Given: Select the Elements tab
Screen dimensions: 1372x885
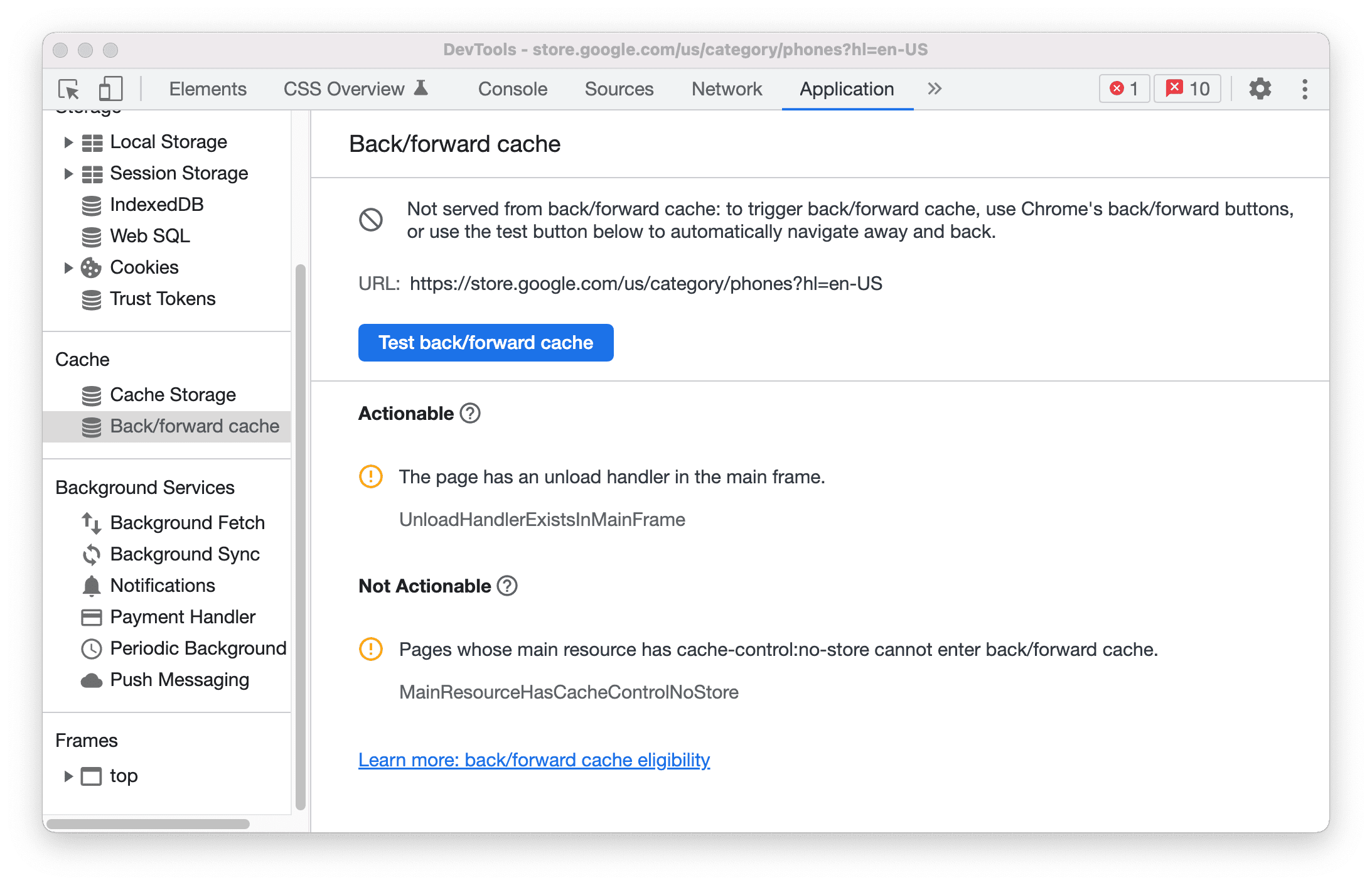Looking at the screenshot, I should coord(206,88).
